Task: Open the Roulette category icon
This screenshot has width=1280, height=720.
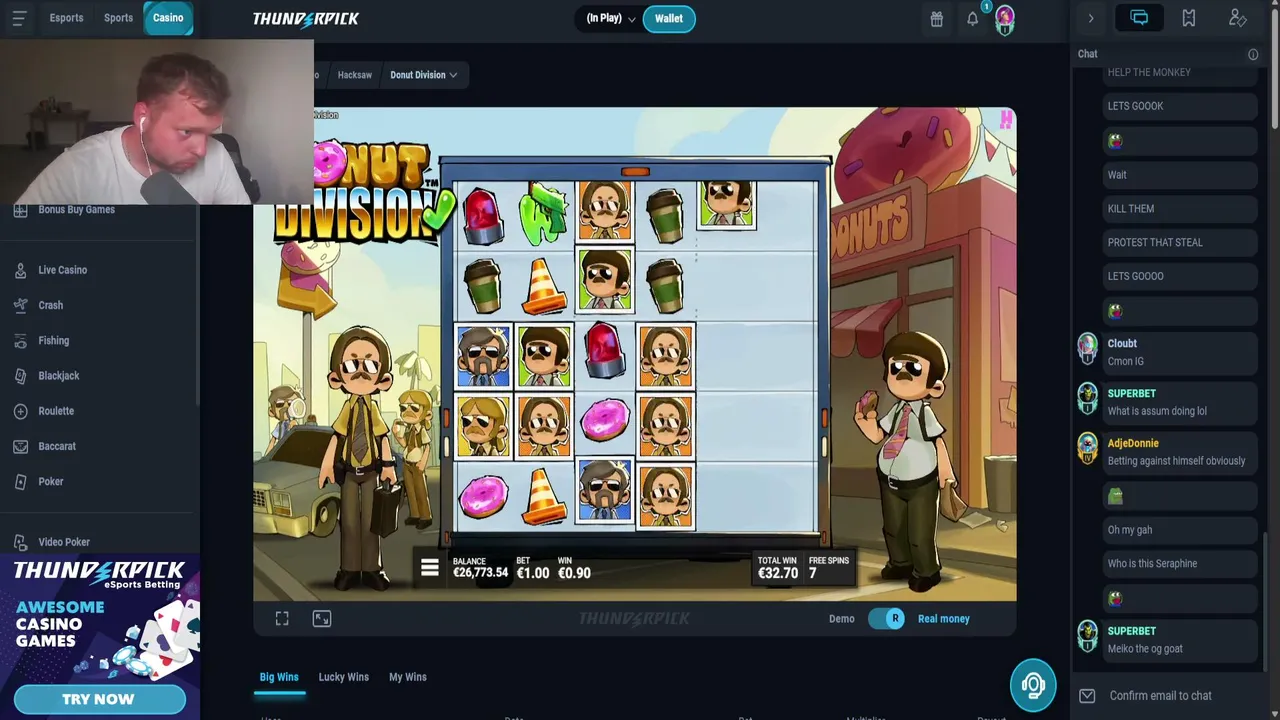Action: [20, 411]
